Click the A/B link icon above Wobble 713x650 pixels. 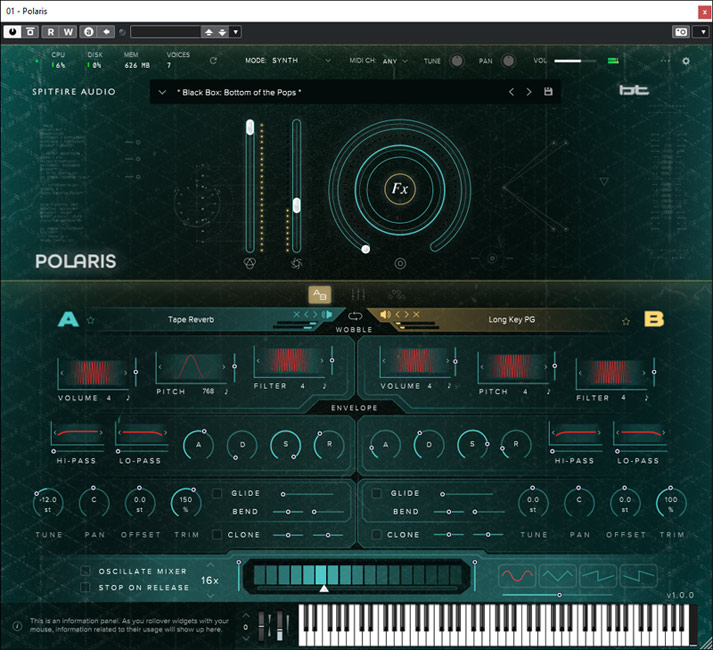354,317
